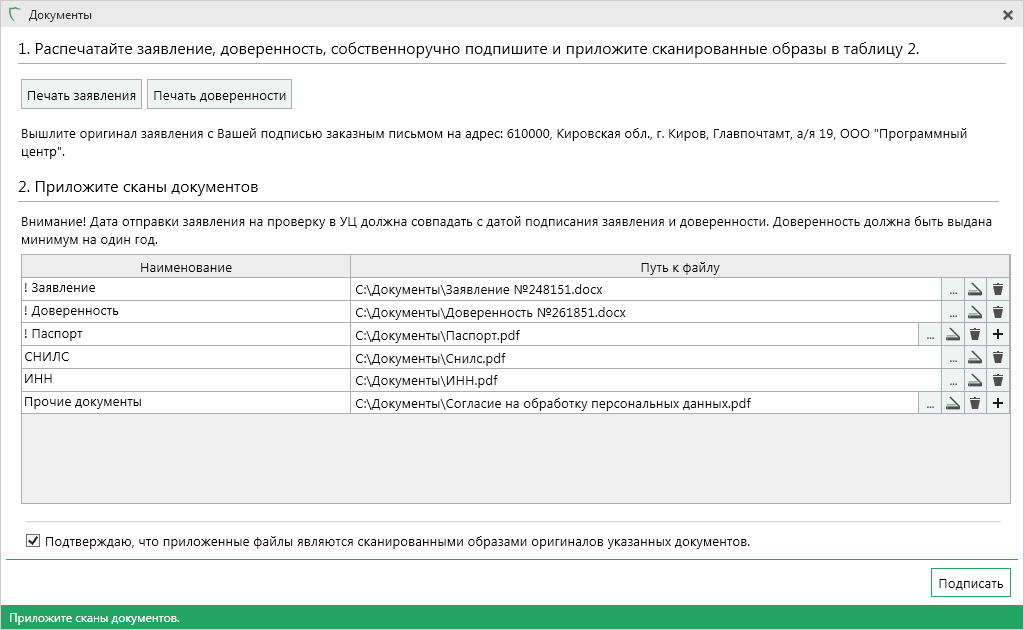1024x630 pixels.
Task: Delete the attached Заявление file
Action: (998, 290)
